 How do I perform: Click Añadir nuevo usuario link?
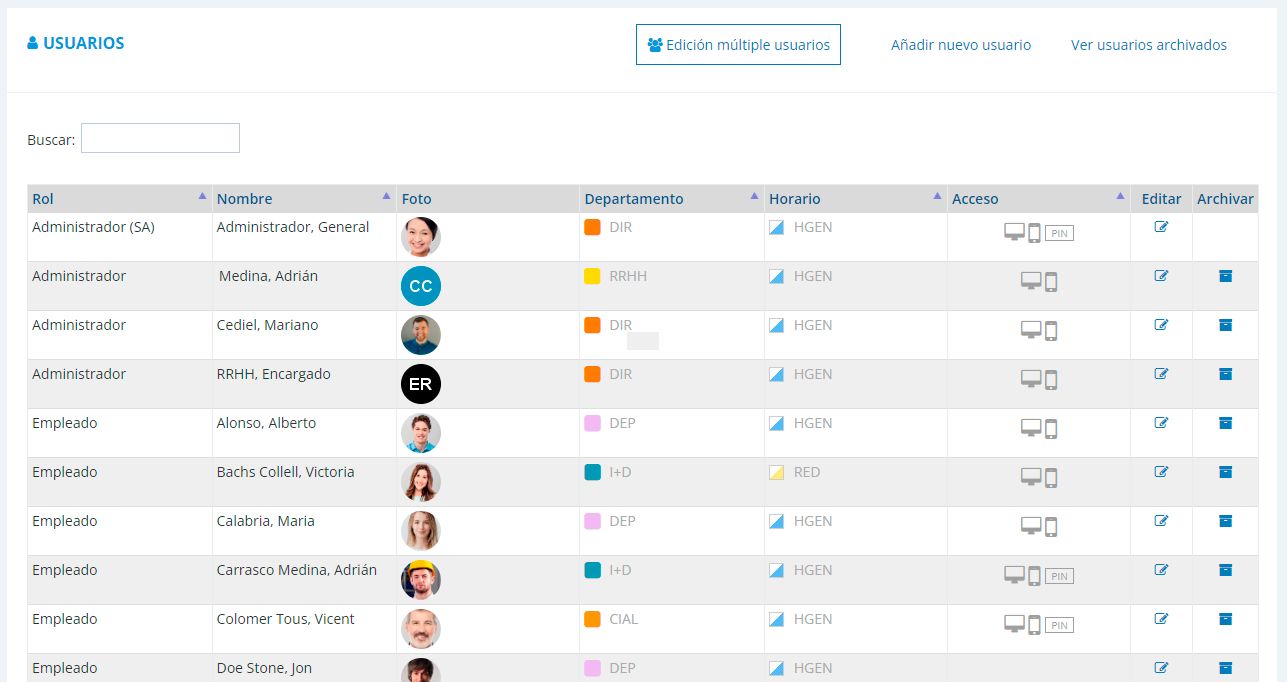(x=961, y=45)
